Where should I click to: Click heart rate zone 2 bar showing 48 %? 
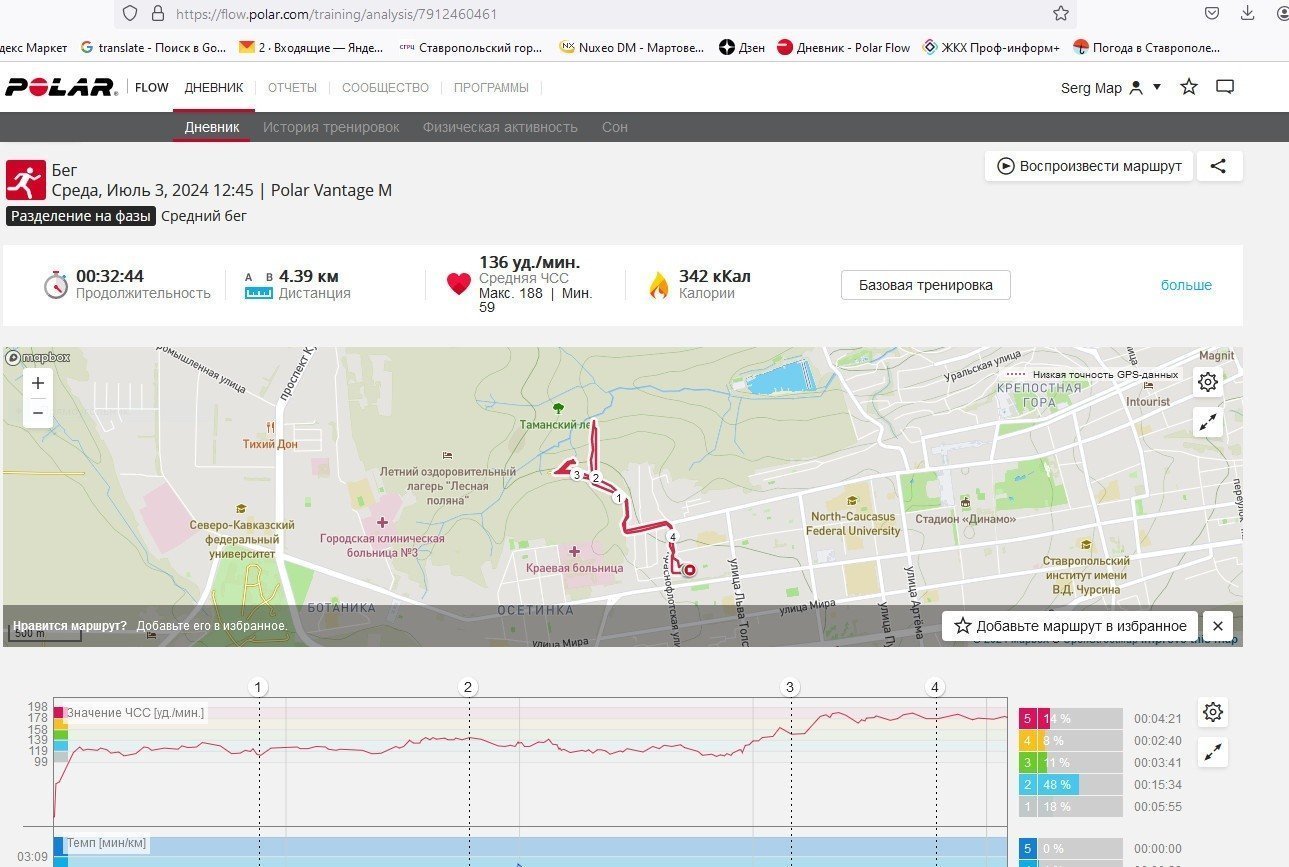coord(1071,784)
